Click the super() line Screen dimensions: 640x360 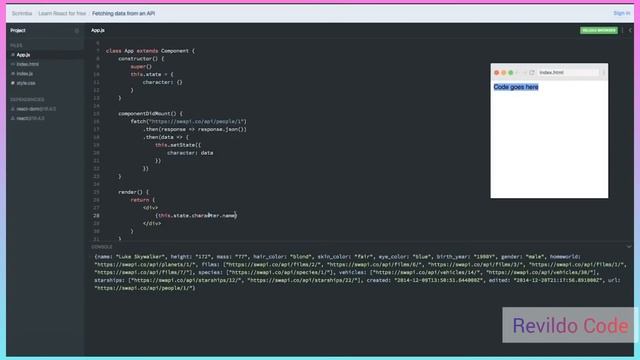tap(141, 67)
